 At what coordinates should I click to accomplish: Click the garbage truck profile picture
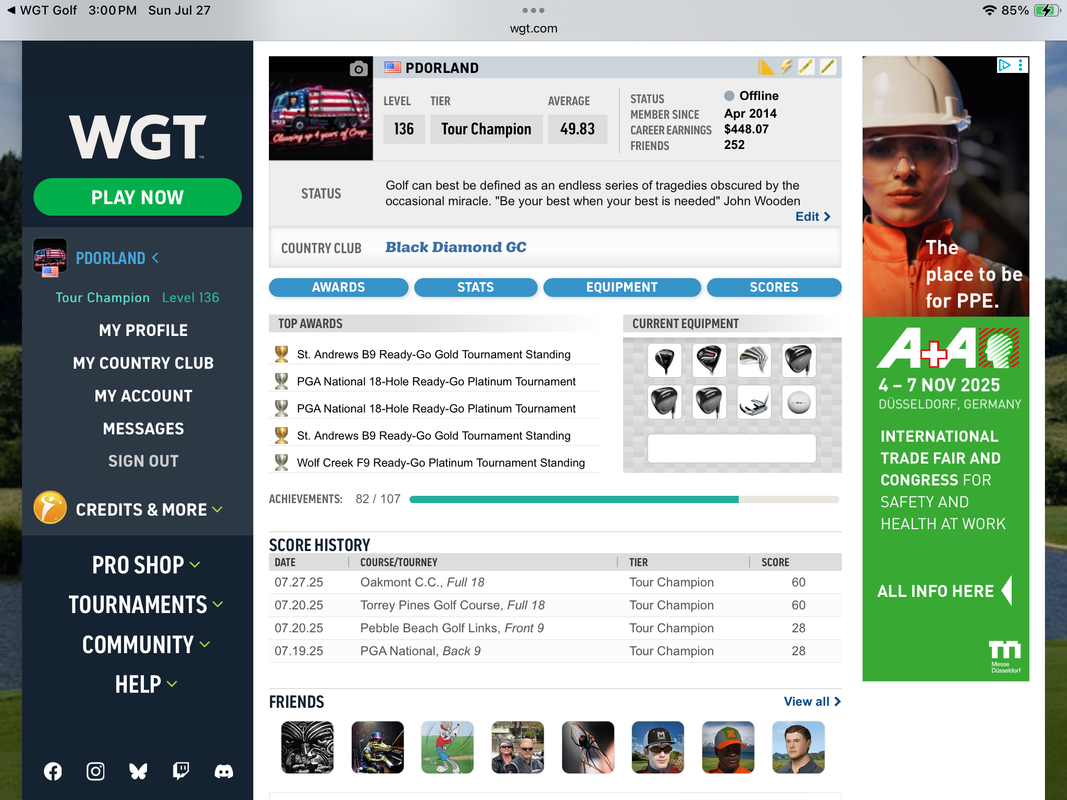pos(321,108)
